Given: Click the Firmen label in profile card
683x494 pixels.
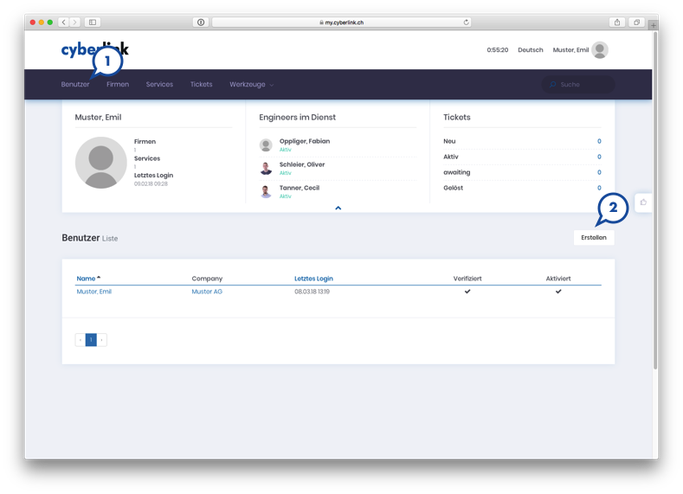Looking at the screenshot, I should (x=145, y=142).
